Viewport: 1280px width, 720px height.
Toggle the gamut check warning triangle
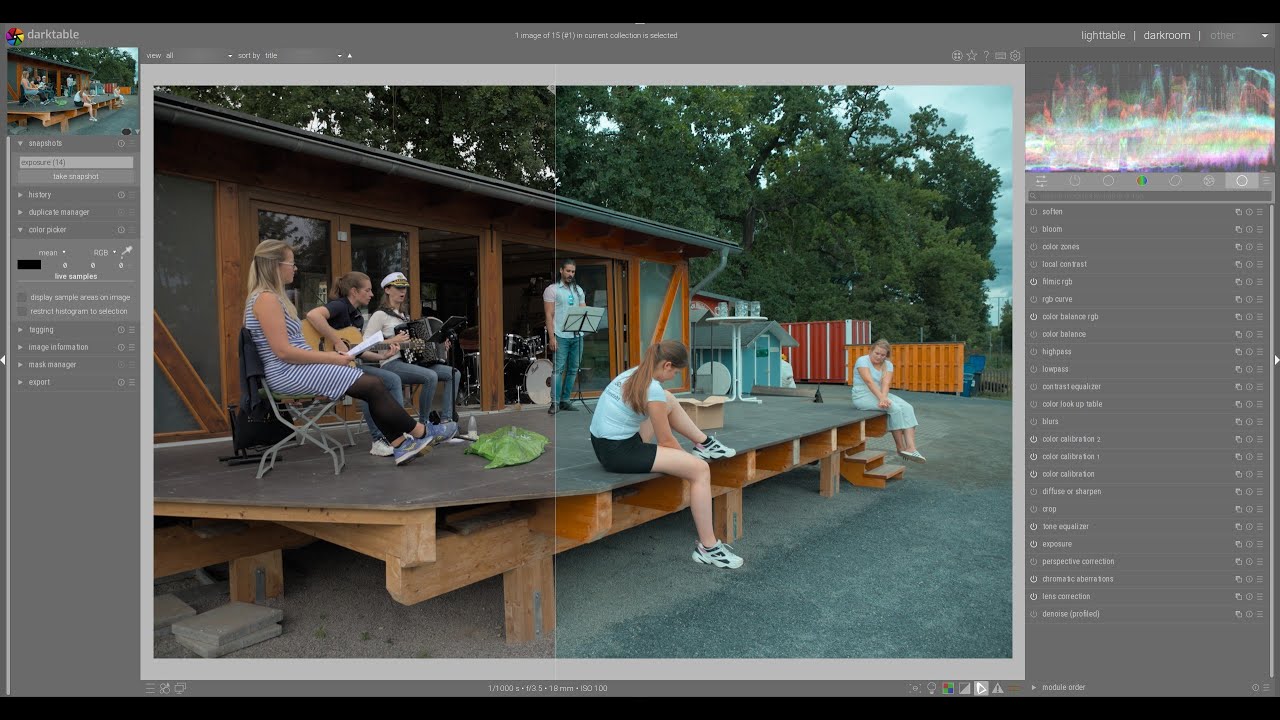[x=998, y=688]
